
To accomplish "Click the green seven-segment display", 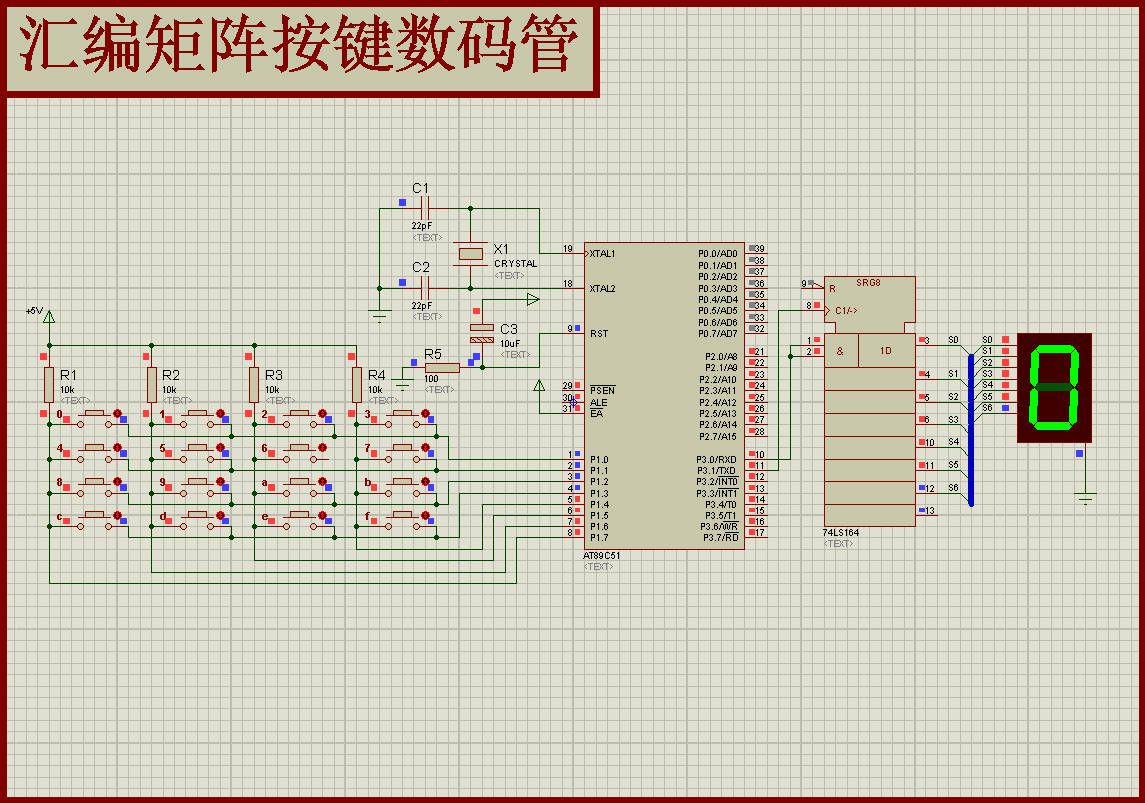I will pyautogui.click(x=1054, y=388).
